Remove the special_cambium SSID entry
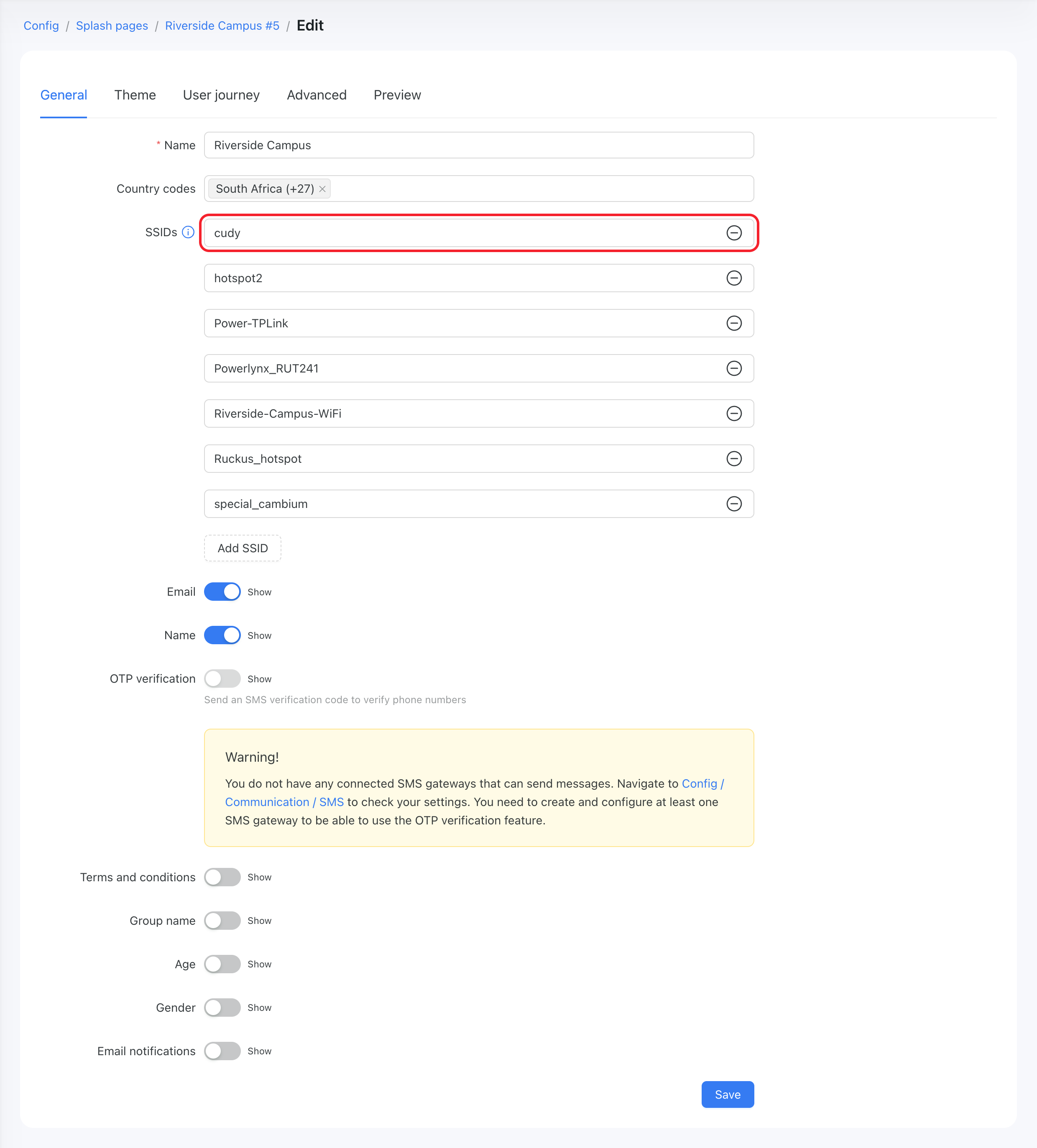The width and height of the screenshot is (1037, 1148). 734,504
